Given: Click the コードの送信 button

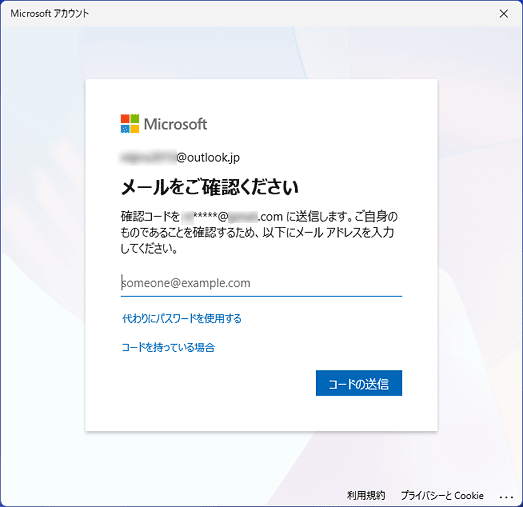Looking at the screenshot, I should [359, 383].
